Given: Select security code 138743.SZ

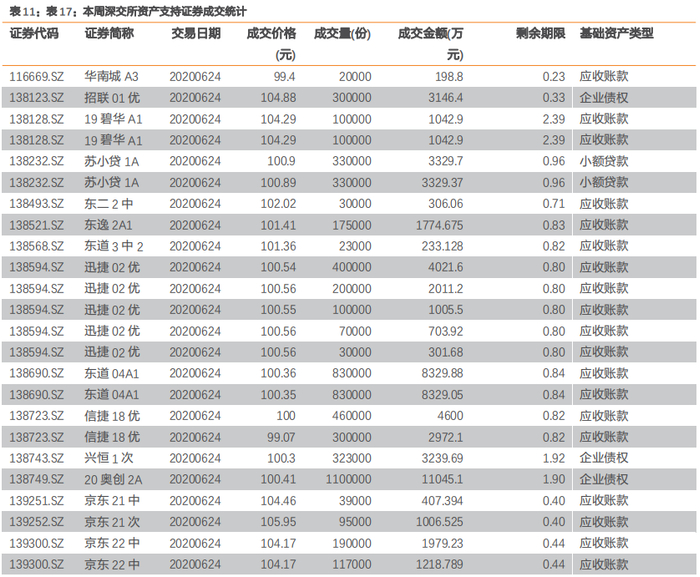Looking at the screenshot, I should [37, 458].
